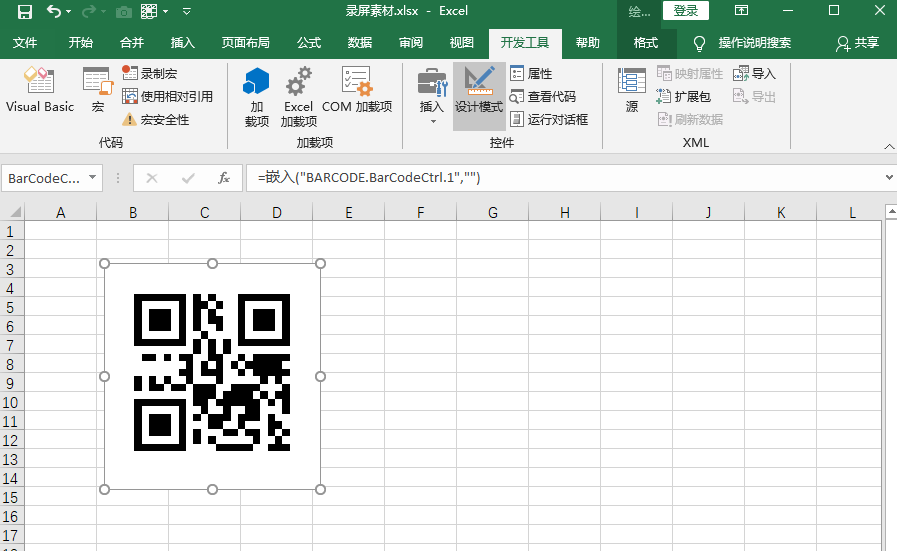The width and height of the screenshot is (897, 551).
Task: Click the 登录 sign-in button
Action: (685, 11)
